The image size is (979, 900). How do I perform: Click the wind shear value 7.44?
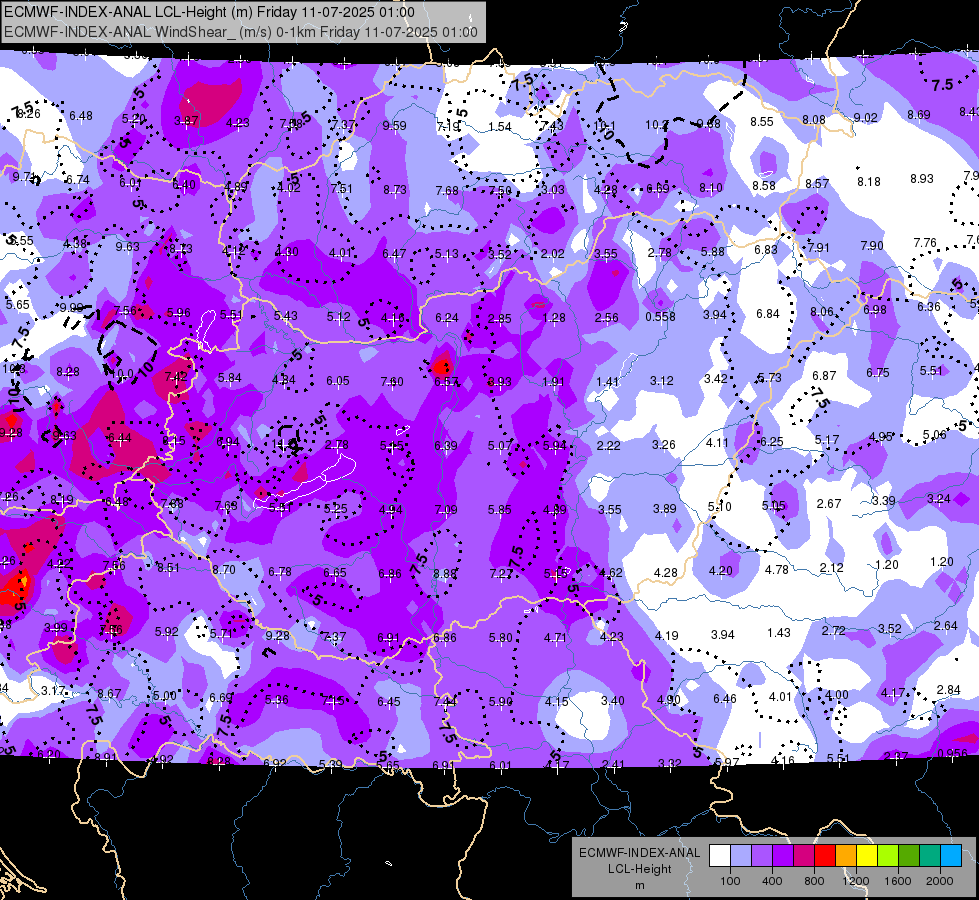pyautogui.click(x=445, y=702)
